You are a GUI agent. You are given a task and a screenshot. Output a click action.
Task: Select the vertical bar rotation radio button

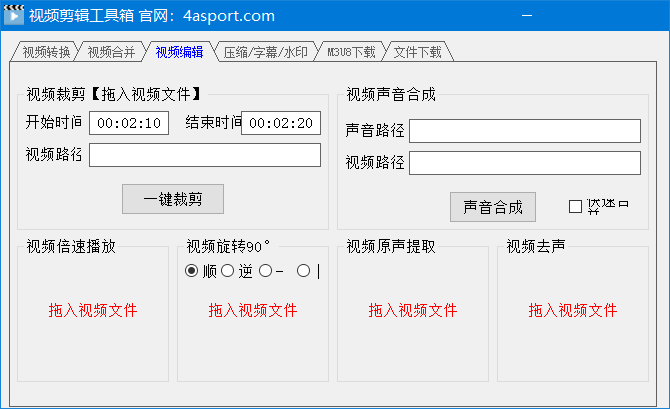point(303,271)
